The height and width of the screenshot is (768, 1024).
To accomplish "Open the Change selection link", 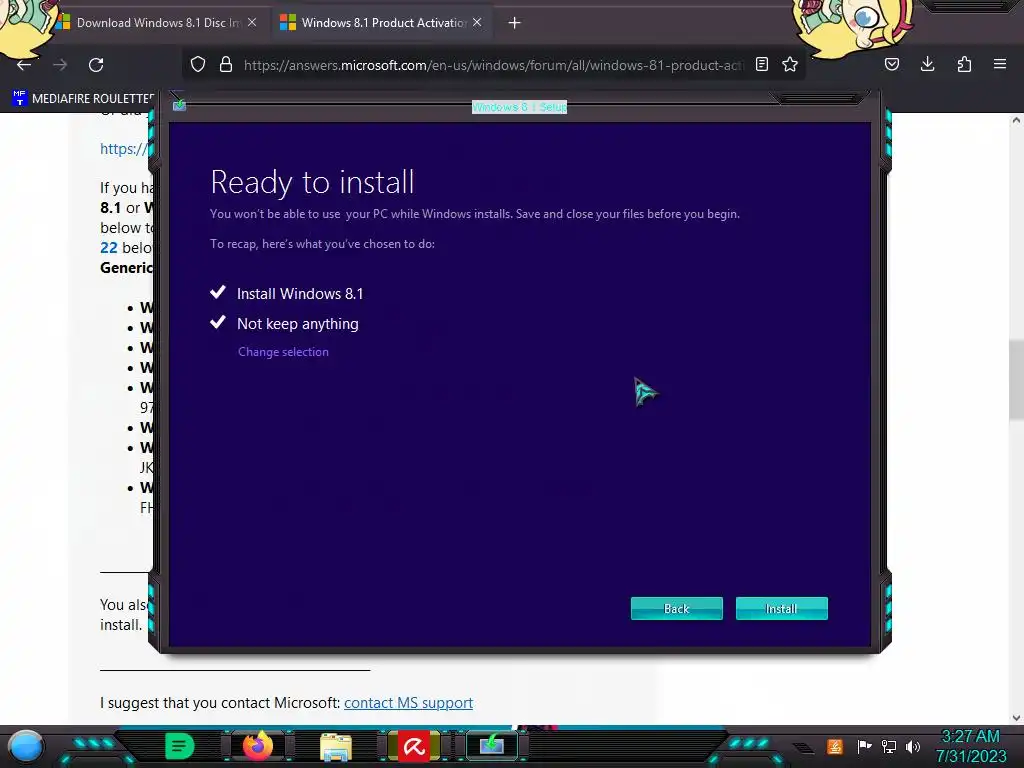I will [283, 352].
